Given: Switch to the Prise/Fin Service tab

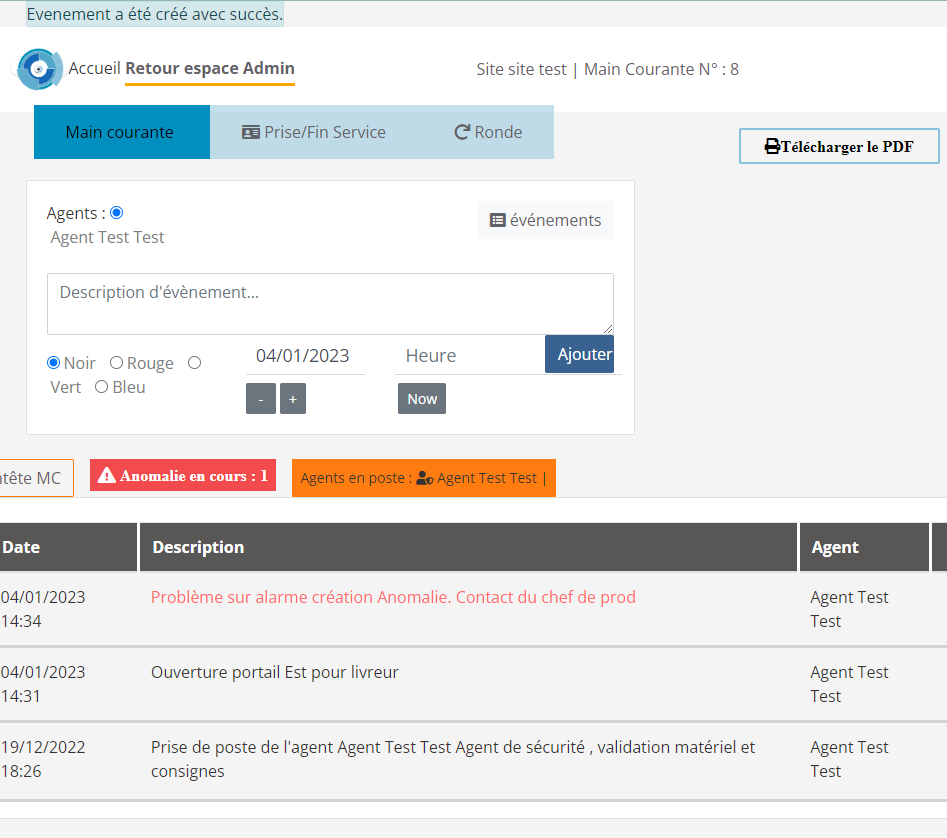Looking at the screenshot, I should [x=314, y=132].
